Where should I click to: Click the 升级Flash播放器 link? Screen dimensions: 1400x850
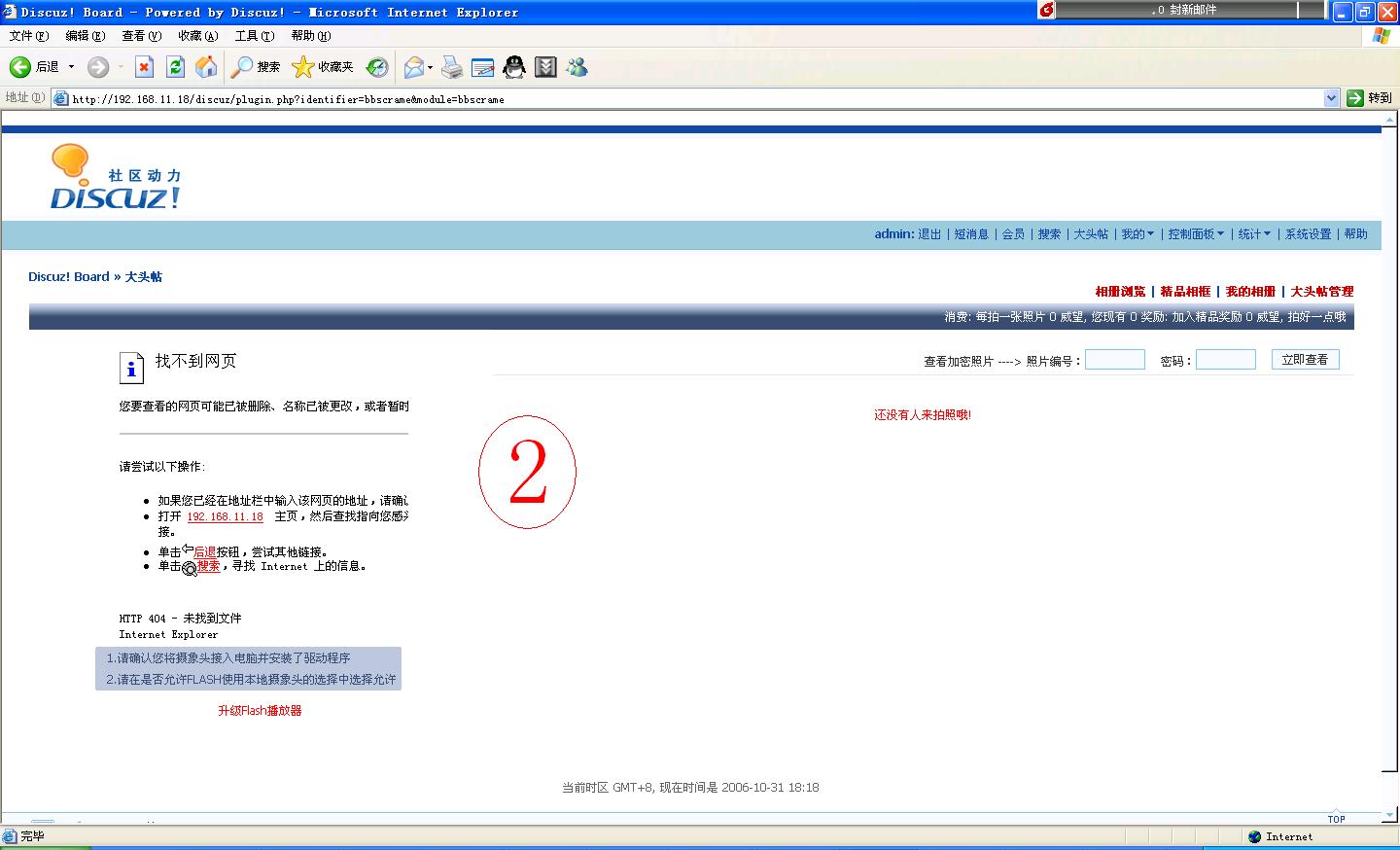coord(260,711)
